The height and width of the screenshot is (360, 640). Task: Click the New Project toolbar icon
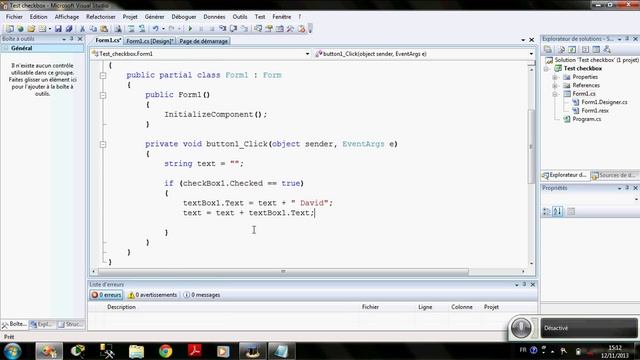[9, 29]
